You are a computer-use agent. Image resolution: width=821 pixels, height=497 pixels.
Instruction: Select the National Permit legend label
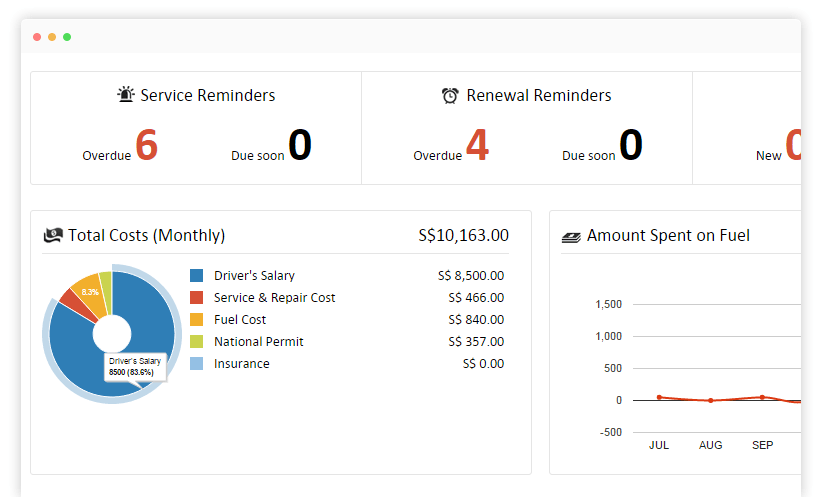click(259, 341)
